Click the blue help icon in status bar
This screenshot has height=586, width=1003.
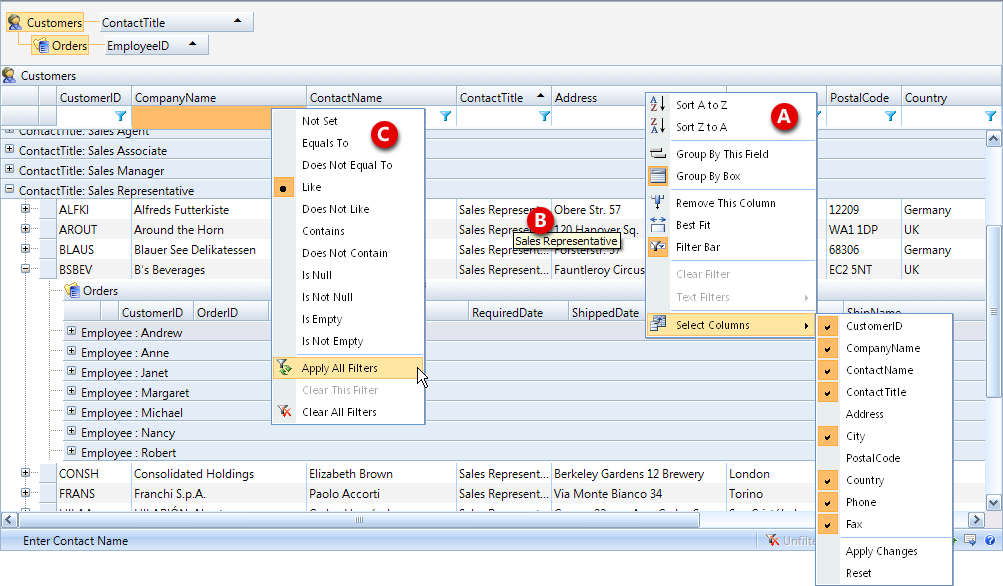pos(990,540)
